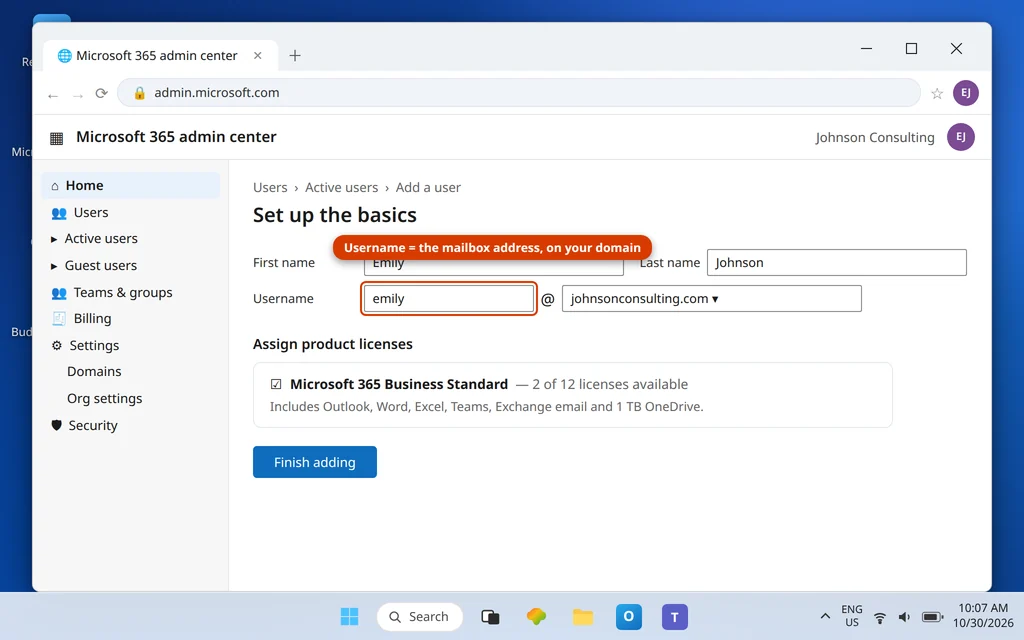Click the '2 of 12 licenses available' text

610,385
